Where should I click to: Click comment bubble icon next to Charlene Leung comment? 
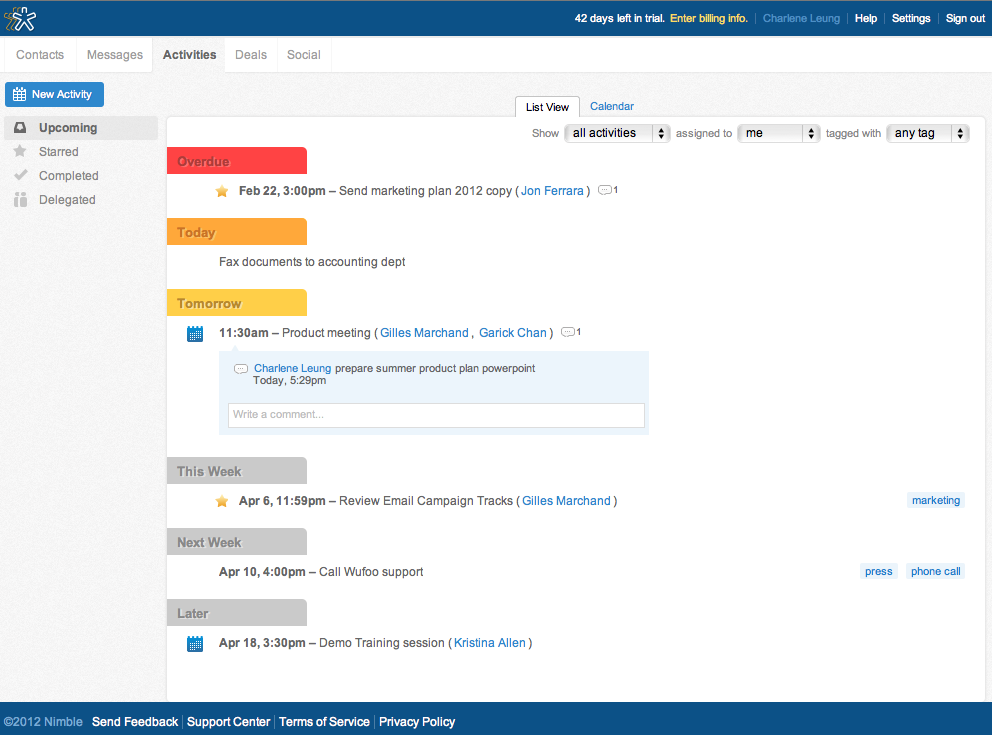point(241,369)
